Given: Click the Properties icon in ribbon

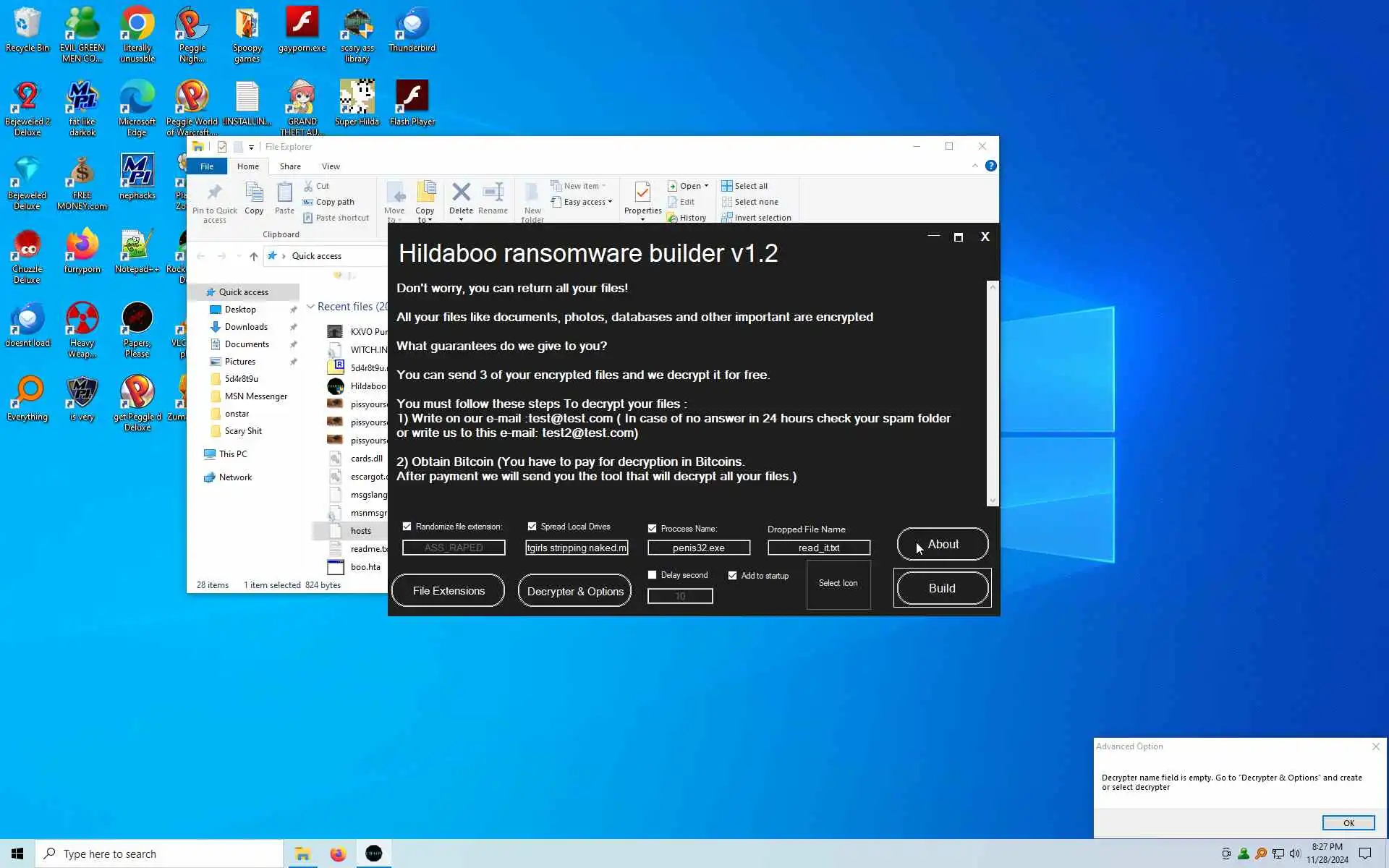Looking at the screenshot, I should [642, 193].
